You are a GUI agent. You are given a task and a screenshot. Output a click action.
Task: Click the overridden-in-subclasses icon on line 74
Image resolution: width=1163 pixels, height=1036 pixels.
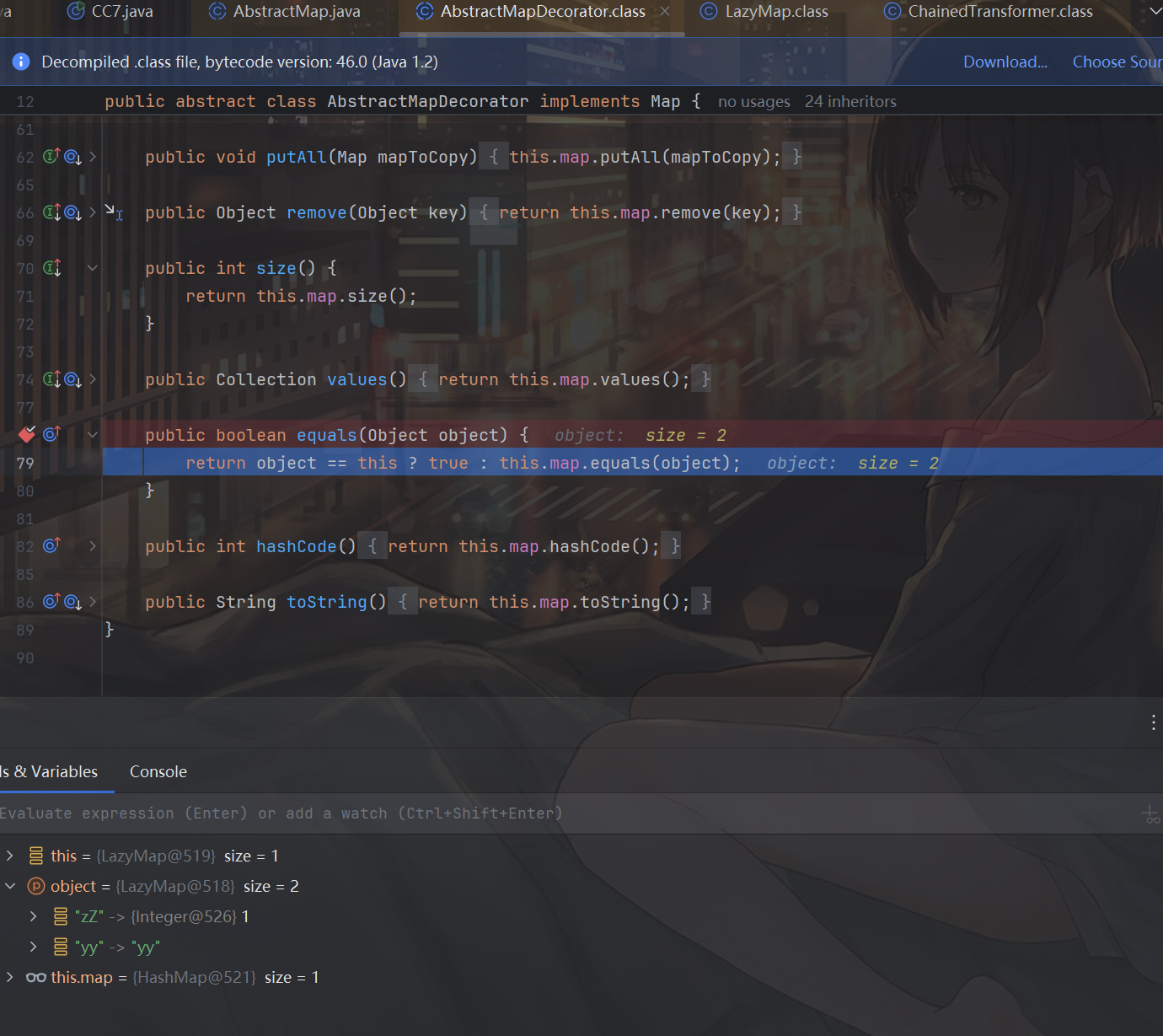[x=72, y=379]
